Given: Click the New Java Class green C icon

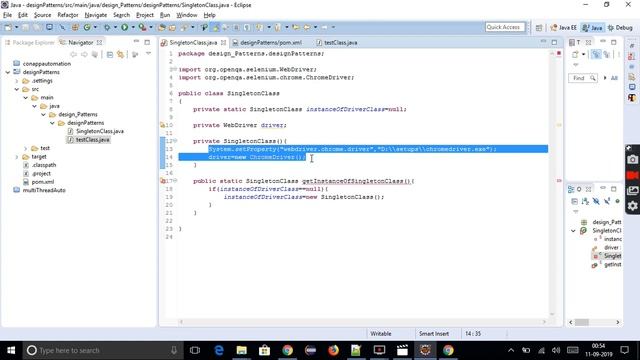Looking at the screenshot, I should [x=87, y=27].
